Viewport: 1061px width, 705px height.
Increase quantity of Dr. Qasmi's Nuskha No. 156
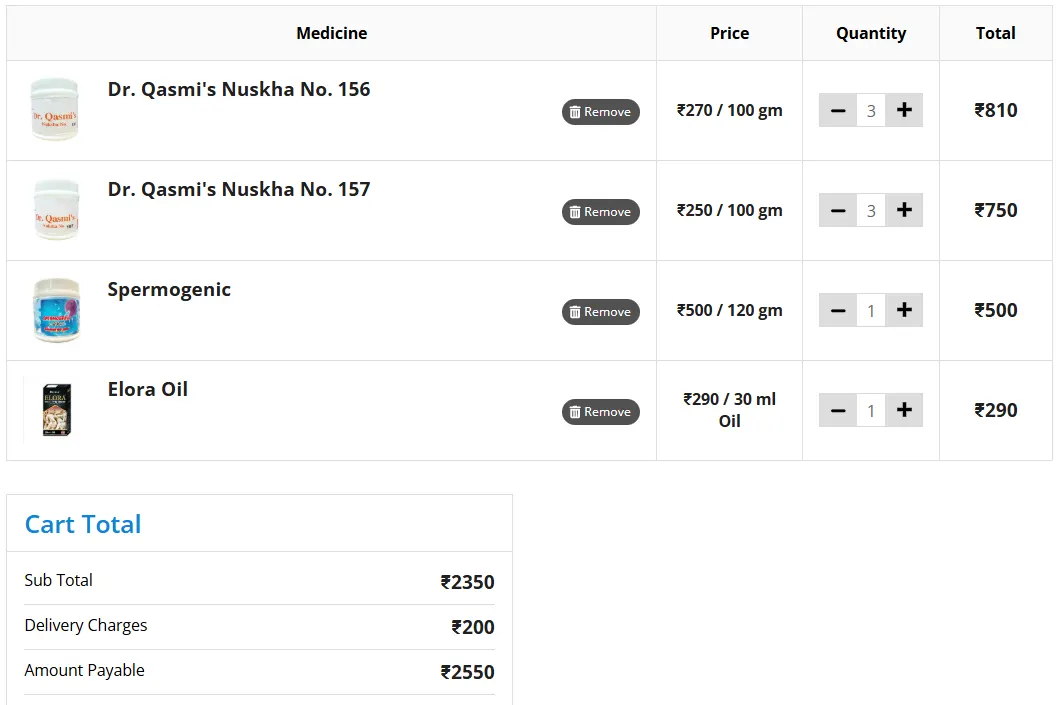[904, 110]
